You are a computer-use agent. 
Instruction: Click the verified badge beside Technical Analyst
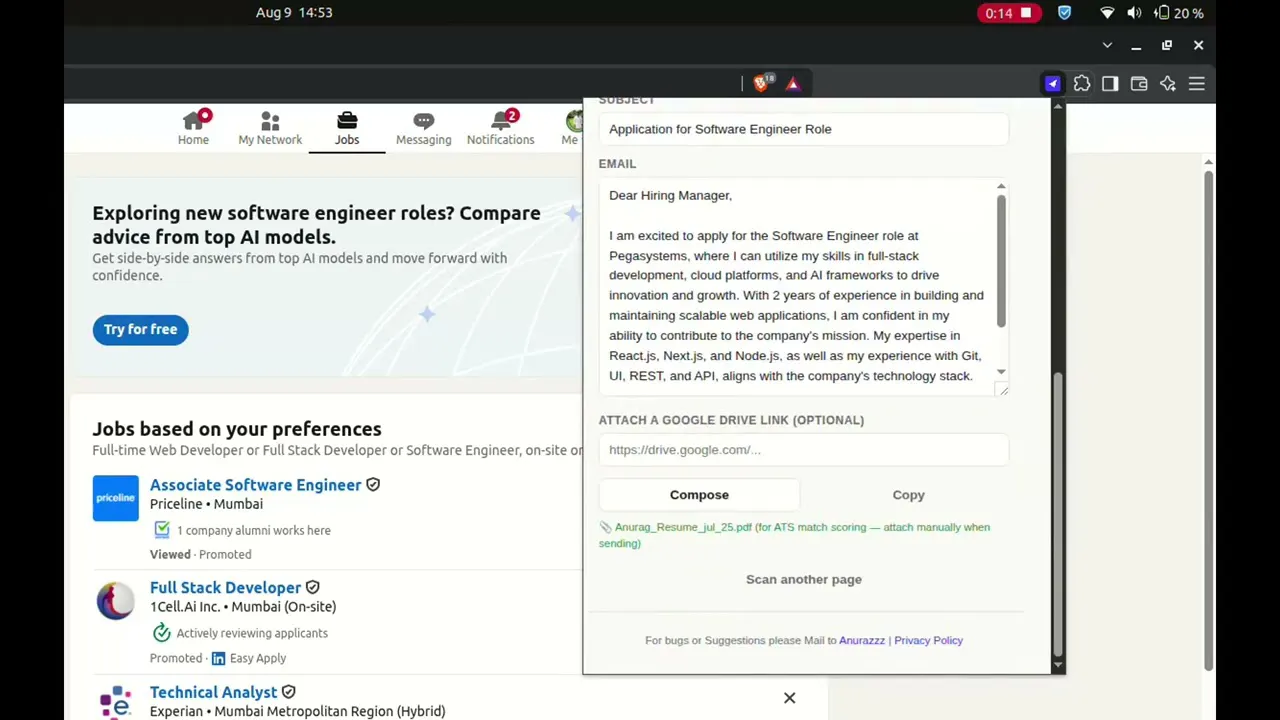[x=288, y=692]
